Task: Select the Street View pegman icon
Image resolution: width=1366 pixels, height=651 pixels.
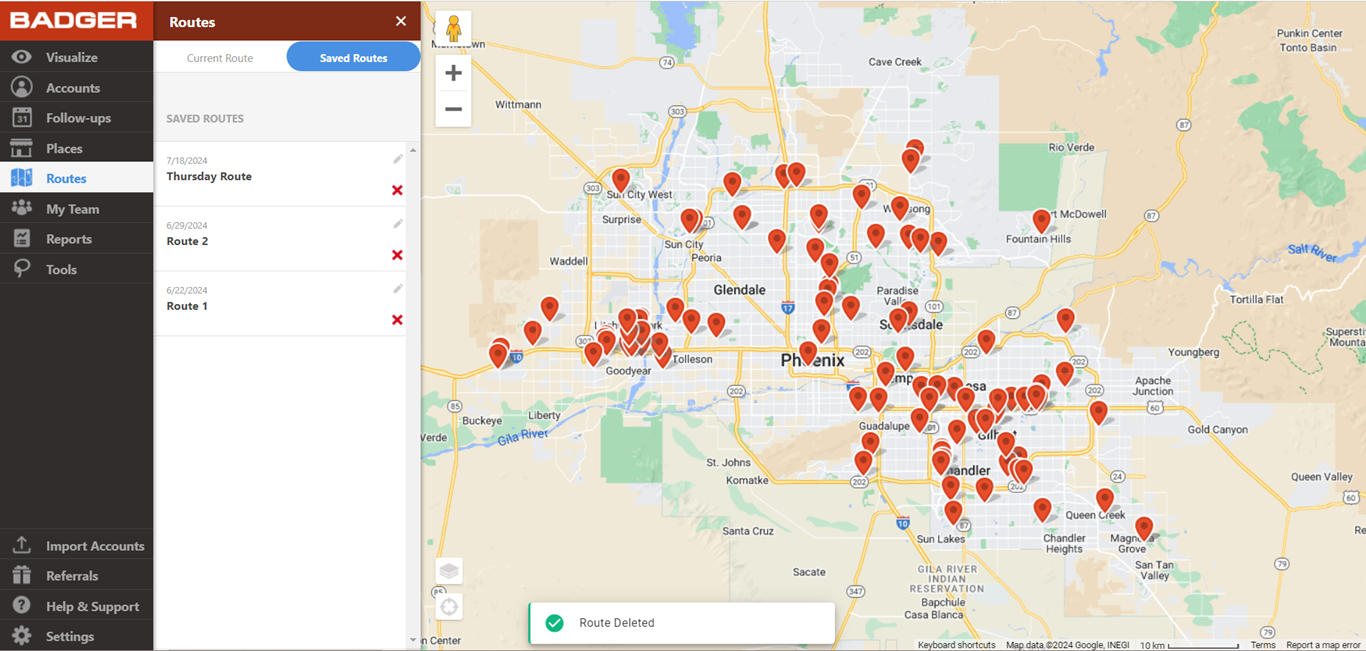Action: [454, 28]
